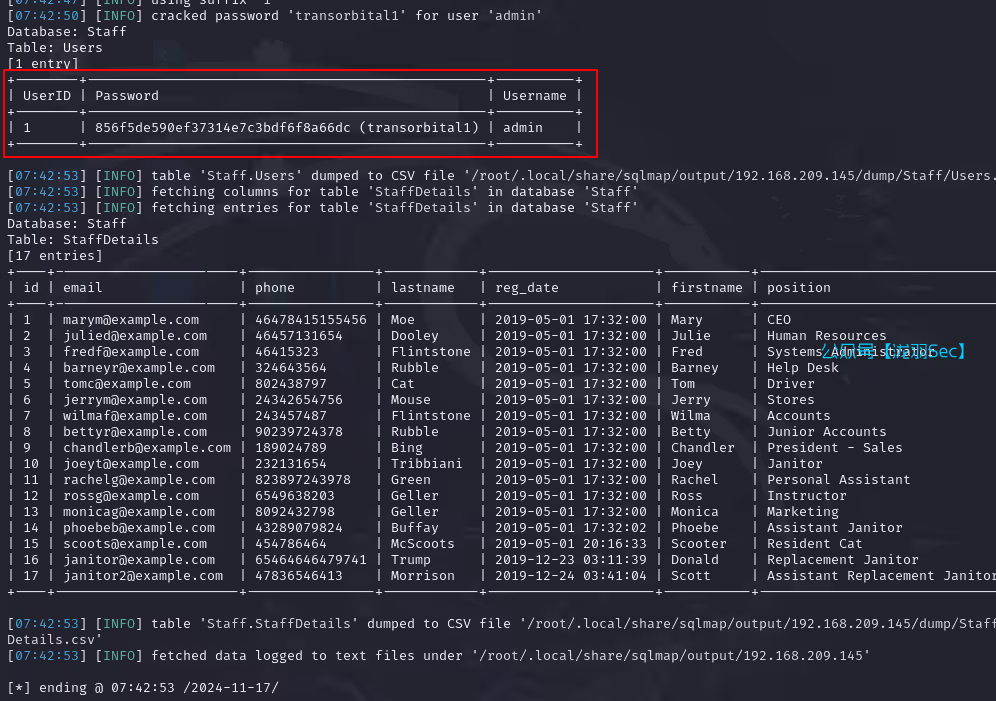
Task: Click the 'Donald' first name cell
Action: coord(695,560)
